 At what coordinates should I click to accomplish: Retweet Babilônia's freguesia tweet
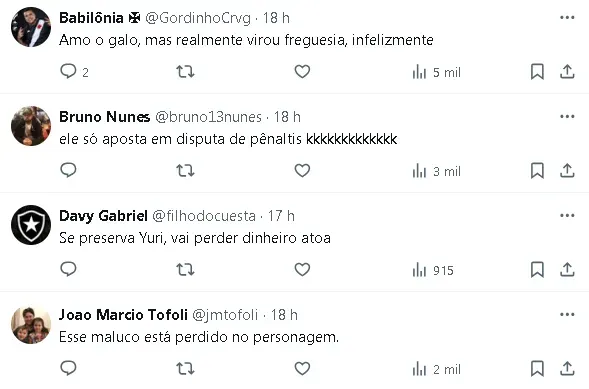tap(186, 71)
